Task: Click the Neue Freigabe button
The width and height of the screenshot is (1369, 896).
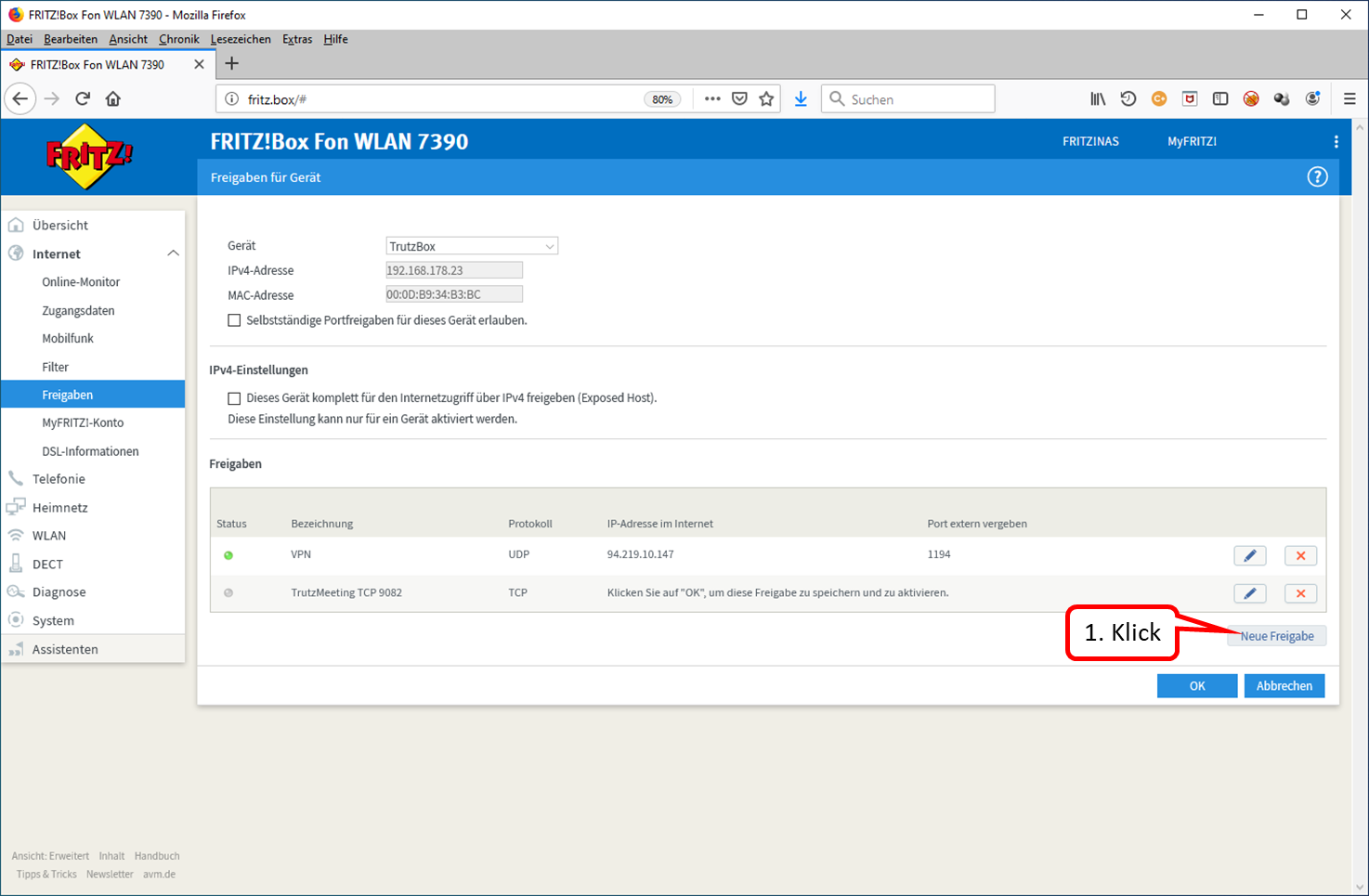Action: (x=1277, y=636)
